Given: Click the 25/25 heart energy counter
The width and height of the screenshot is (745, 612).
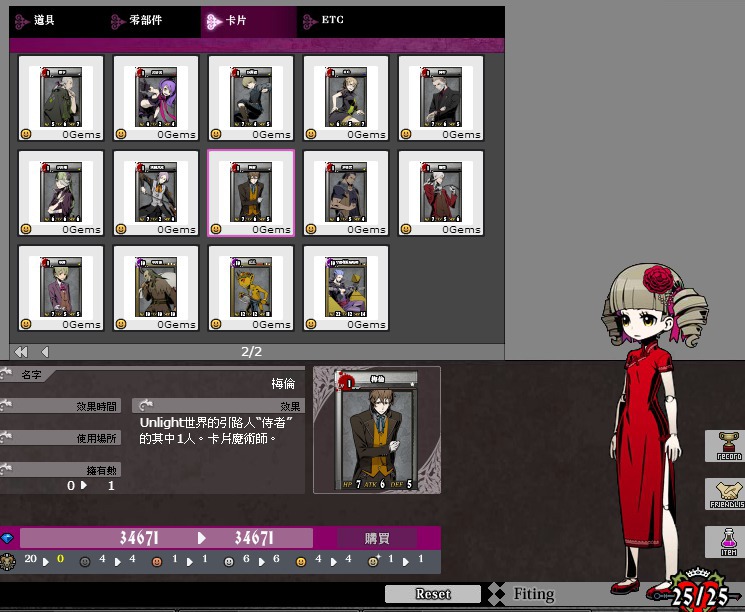Looking at the screenshot, I should pyautogui.click(x=700, y=594).
